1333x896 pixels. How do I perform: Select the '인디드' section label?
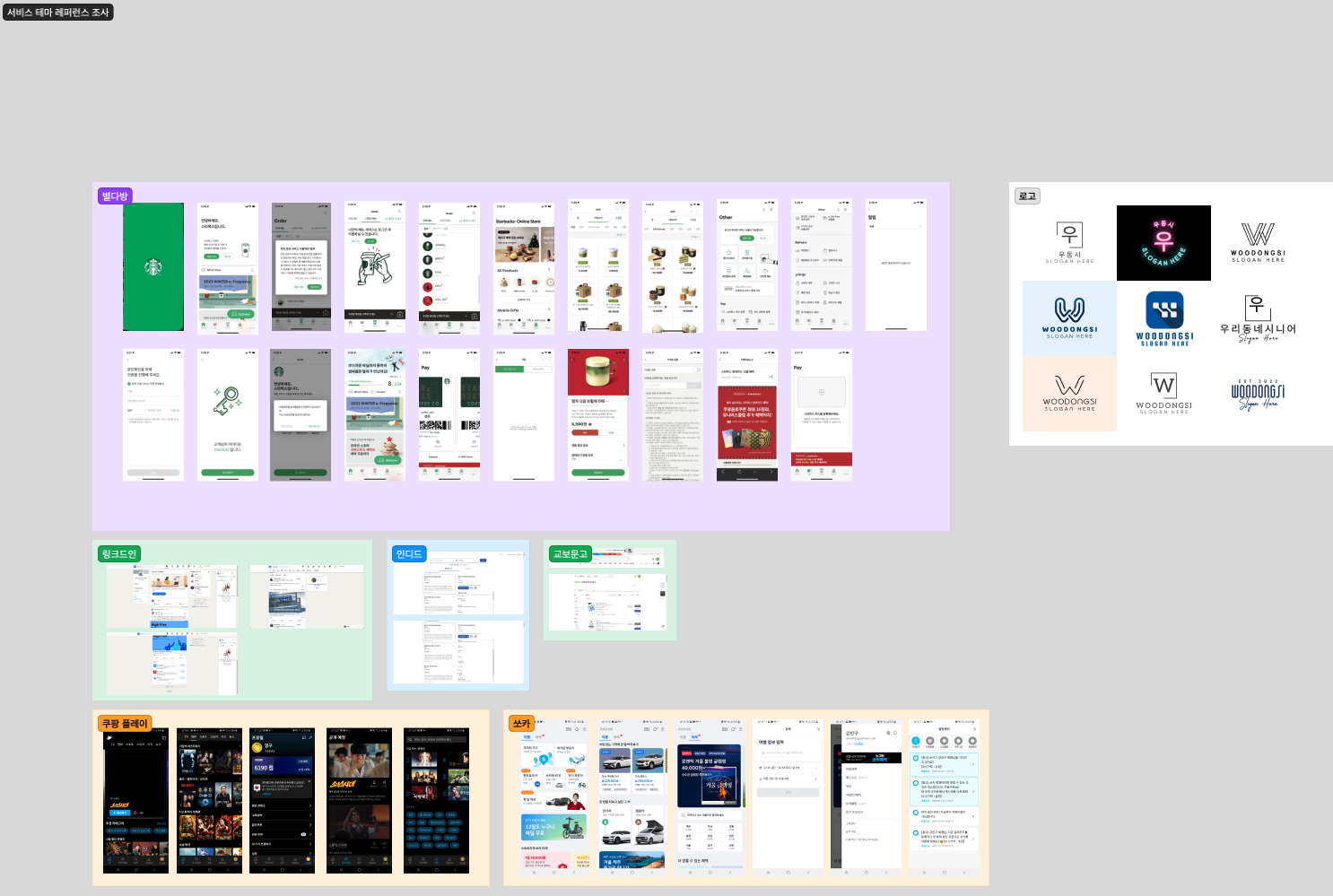(x=409, y=554)
